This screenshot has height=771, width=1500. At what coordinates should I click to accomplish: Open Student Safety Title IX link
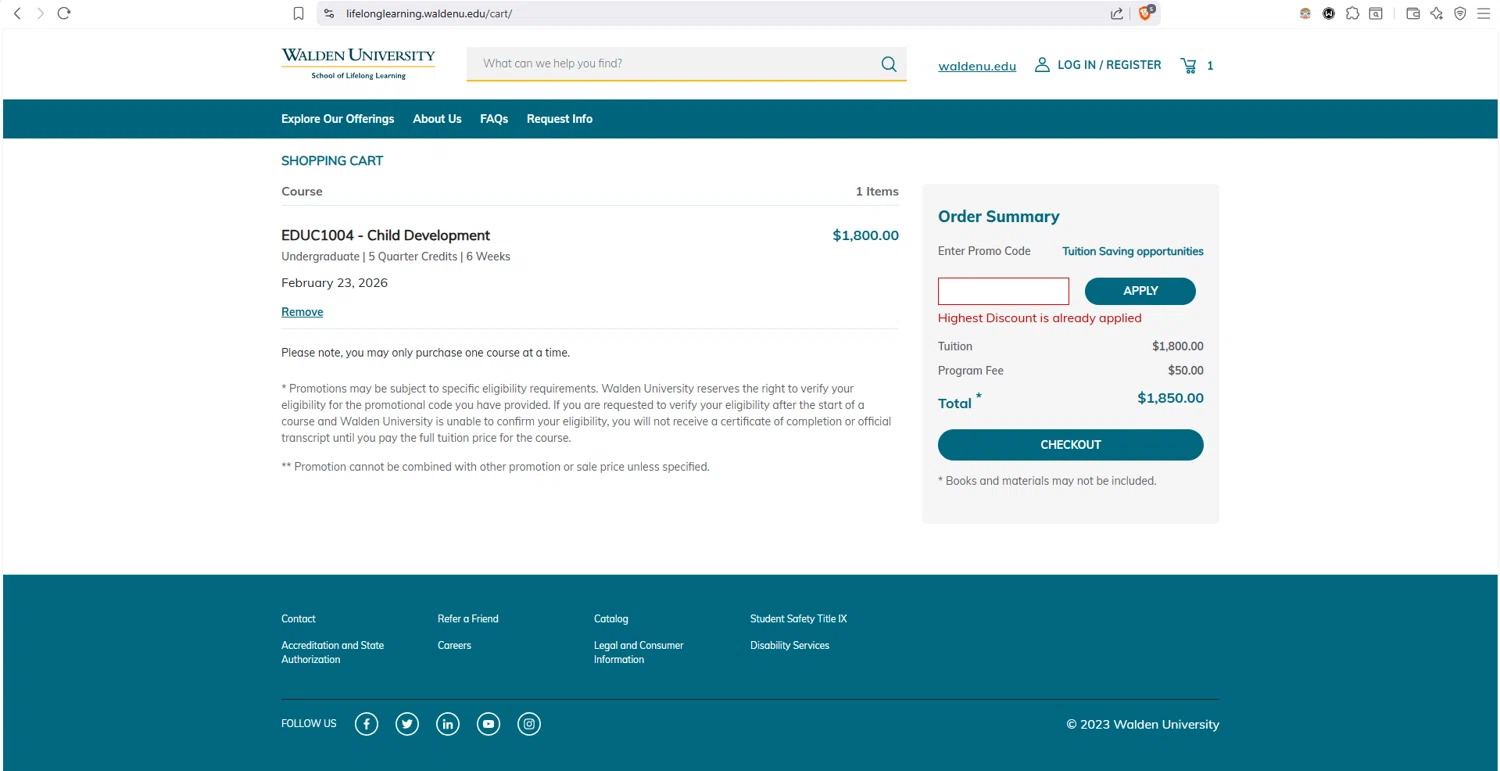(x=799, y=619)
